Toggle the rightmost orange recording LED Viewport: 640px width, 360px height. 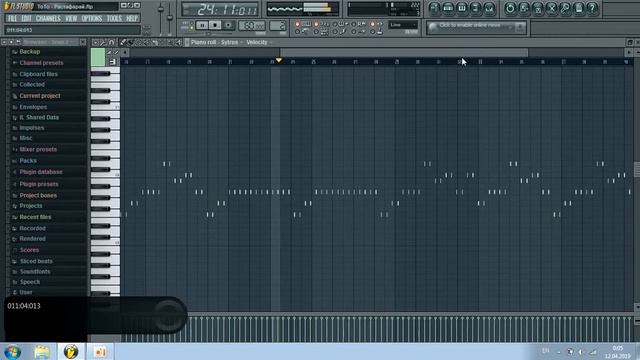(372, 24)
